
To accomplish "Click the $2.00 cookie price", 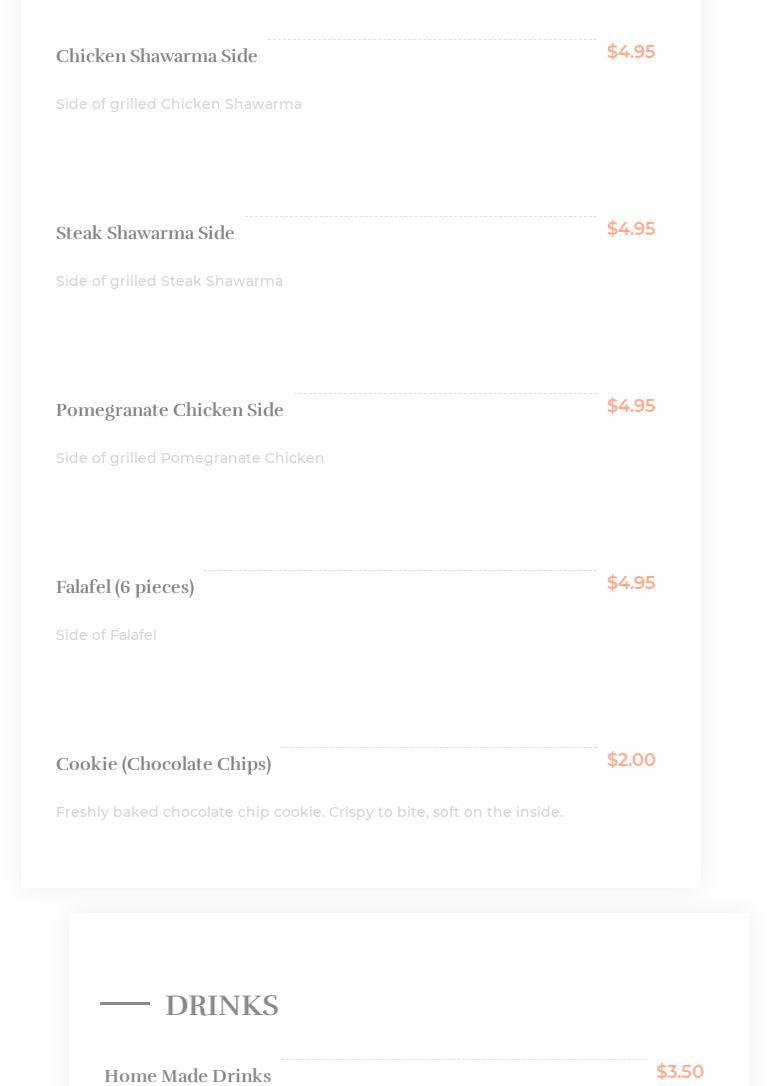I will tap(630, 760).
